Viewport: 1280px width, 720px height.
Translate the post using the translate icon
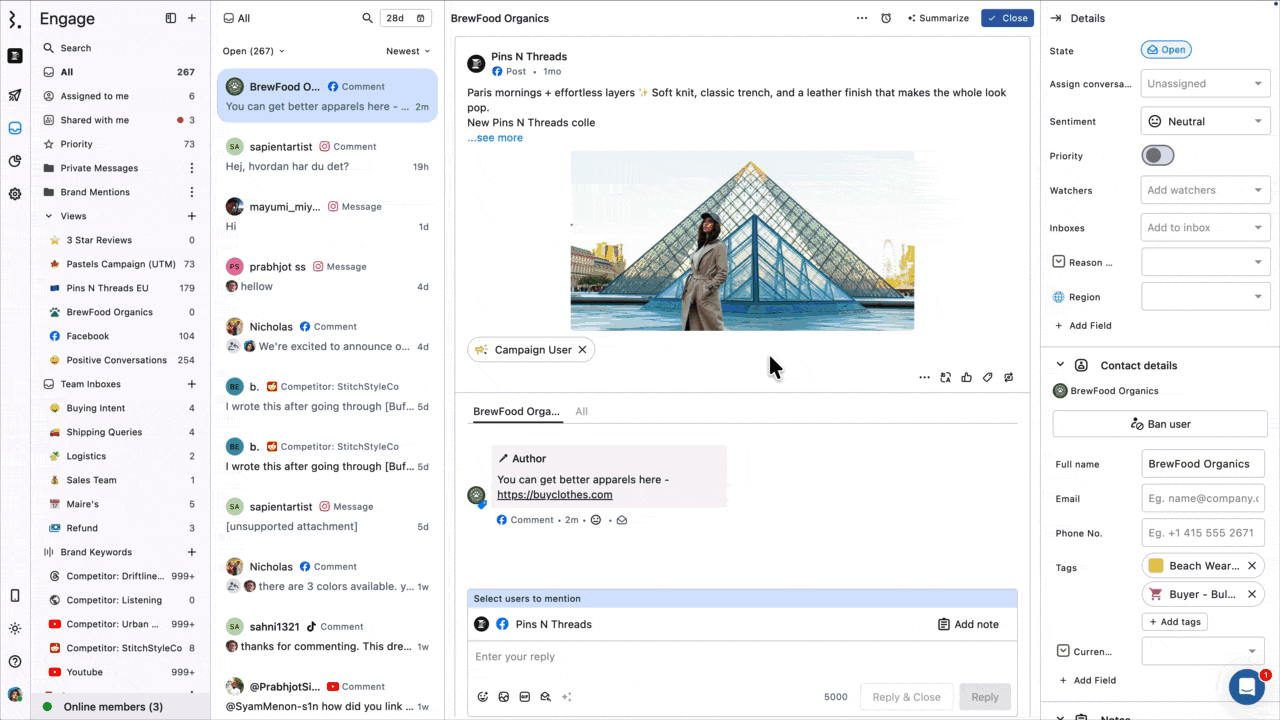[945, 377]
